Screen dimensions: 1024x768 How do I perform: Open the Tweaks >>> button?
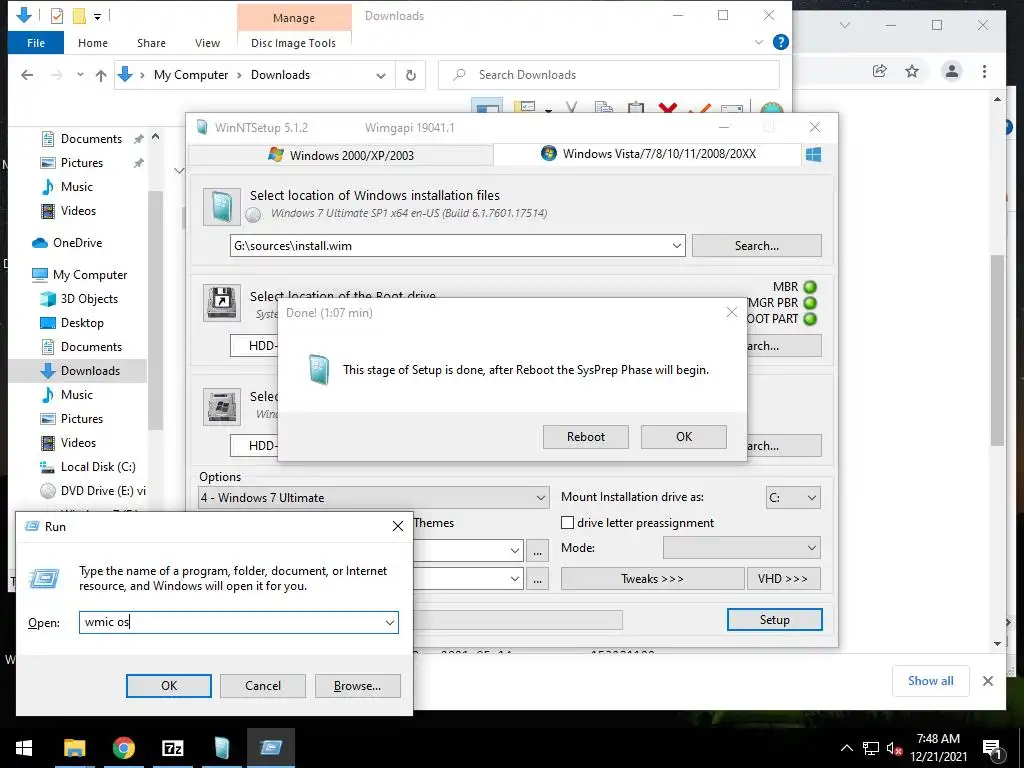[x=652, y=579]
